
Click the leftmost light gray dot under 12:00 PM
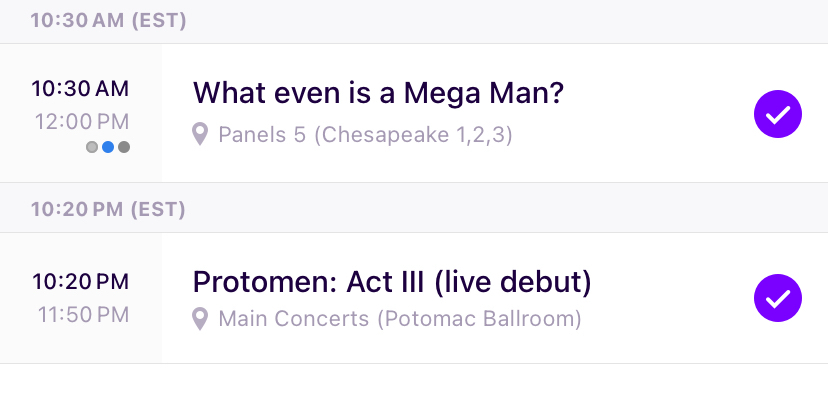92,147
